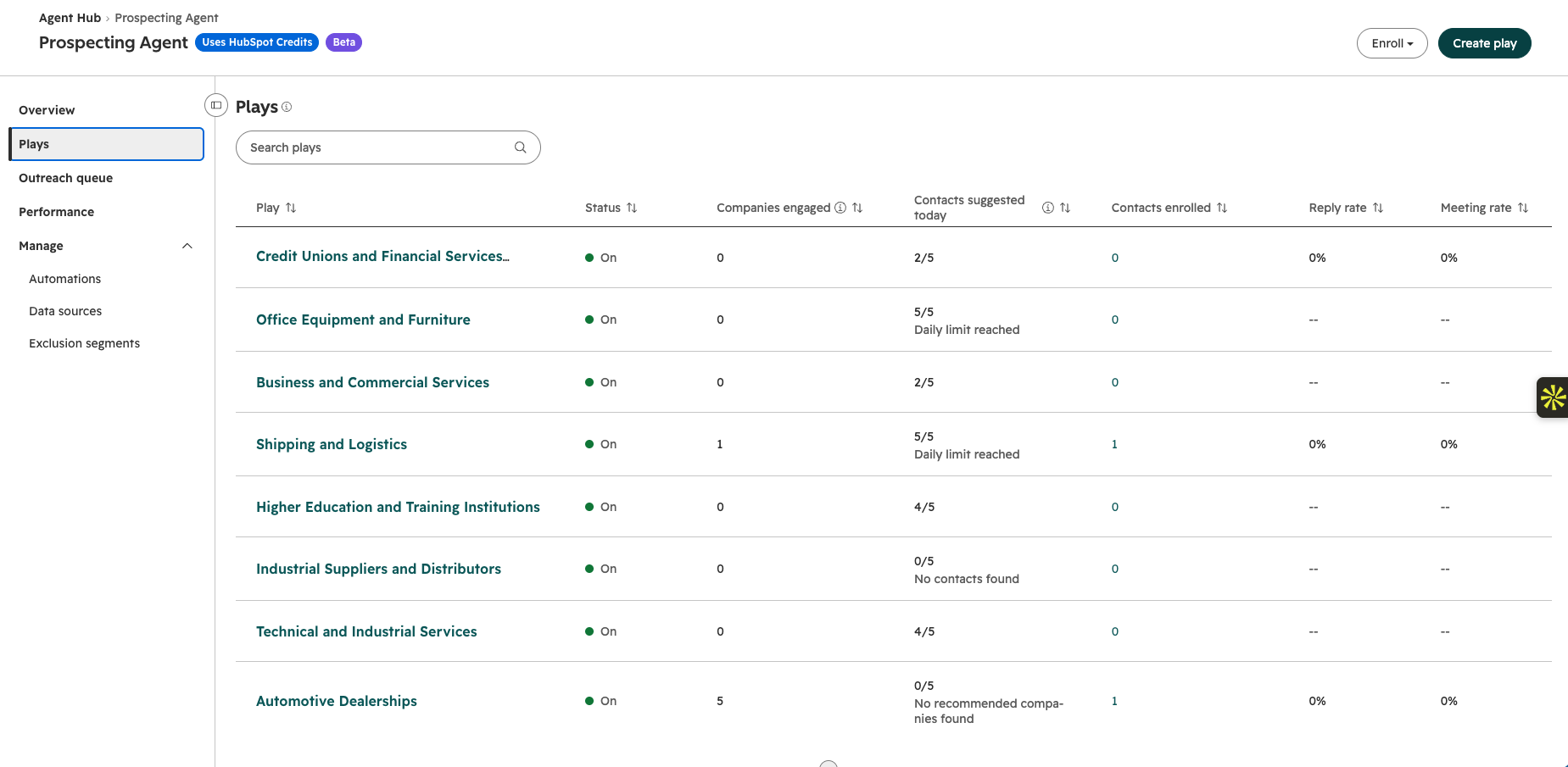
Task: Open the Contacts suggested today info icon
Action: coord(1048,208)
